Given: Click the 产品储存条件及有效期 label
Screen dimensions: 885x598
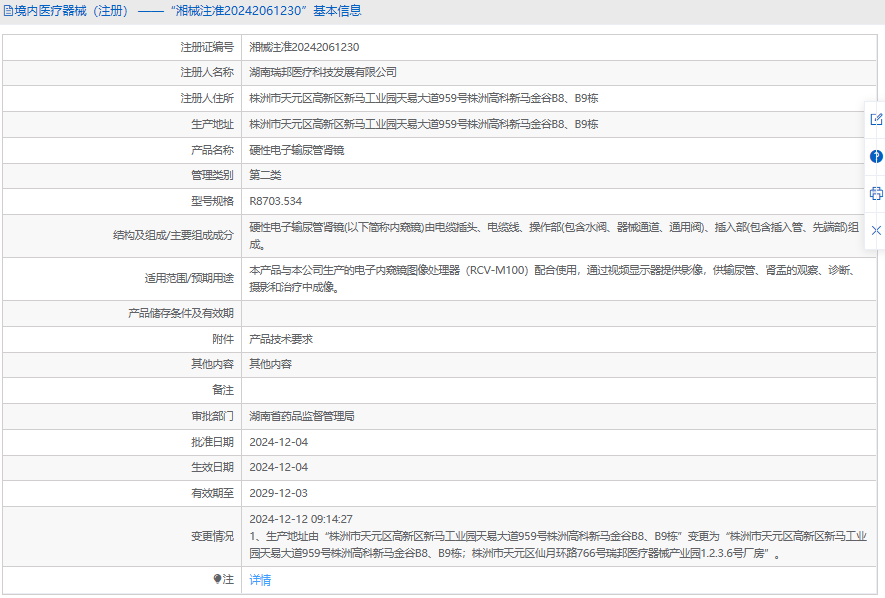Looking at the screenshot, I should click(x=181, y=313).
